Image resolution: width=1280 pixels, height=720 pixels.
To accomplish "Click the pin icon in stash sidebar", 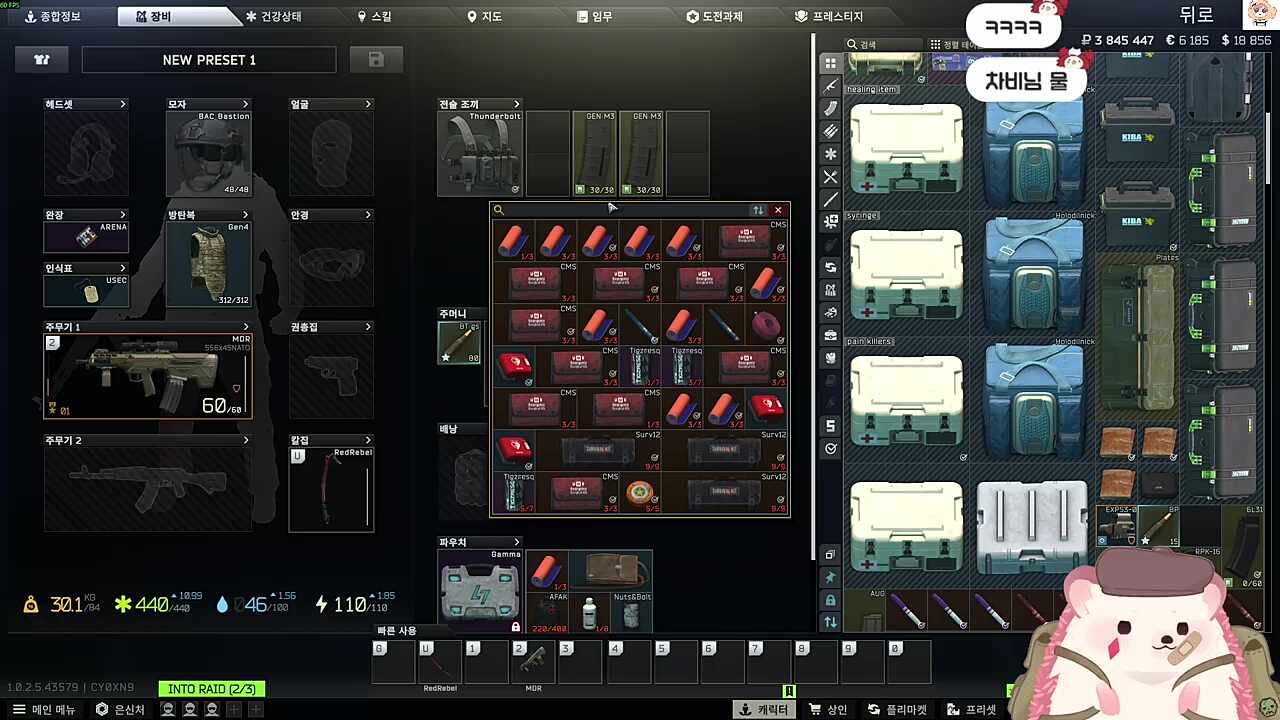I will 830,577.
